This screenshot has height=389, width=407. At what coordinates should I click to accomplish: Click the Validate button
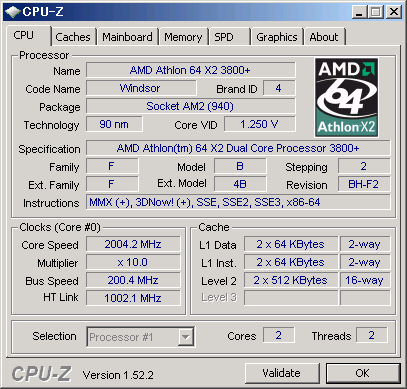tap(282, 373)
